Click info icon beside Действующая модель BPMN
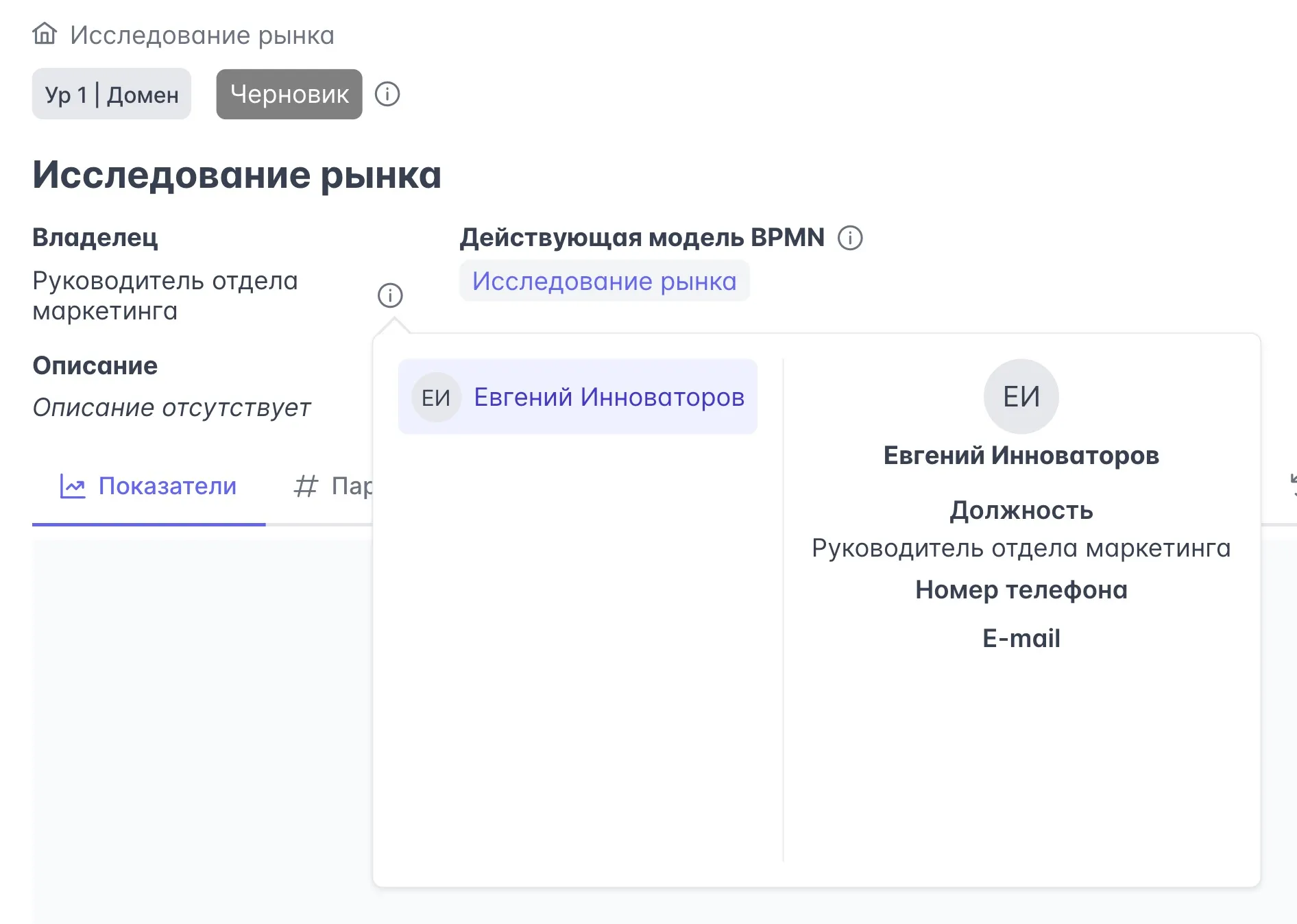The image size is (1297, 924). 850,238
